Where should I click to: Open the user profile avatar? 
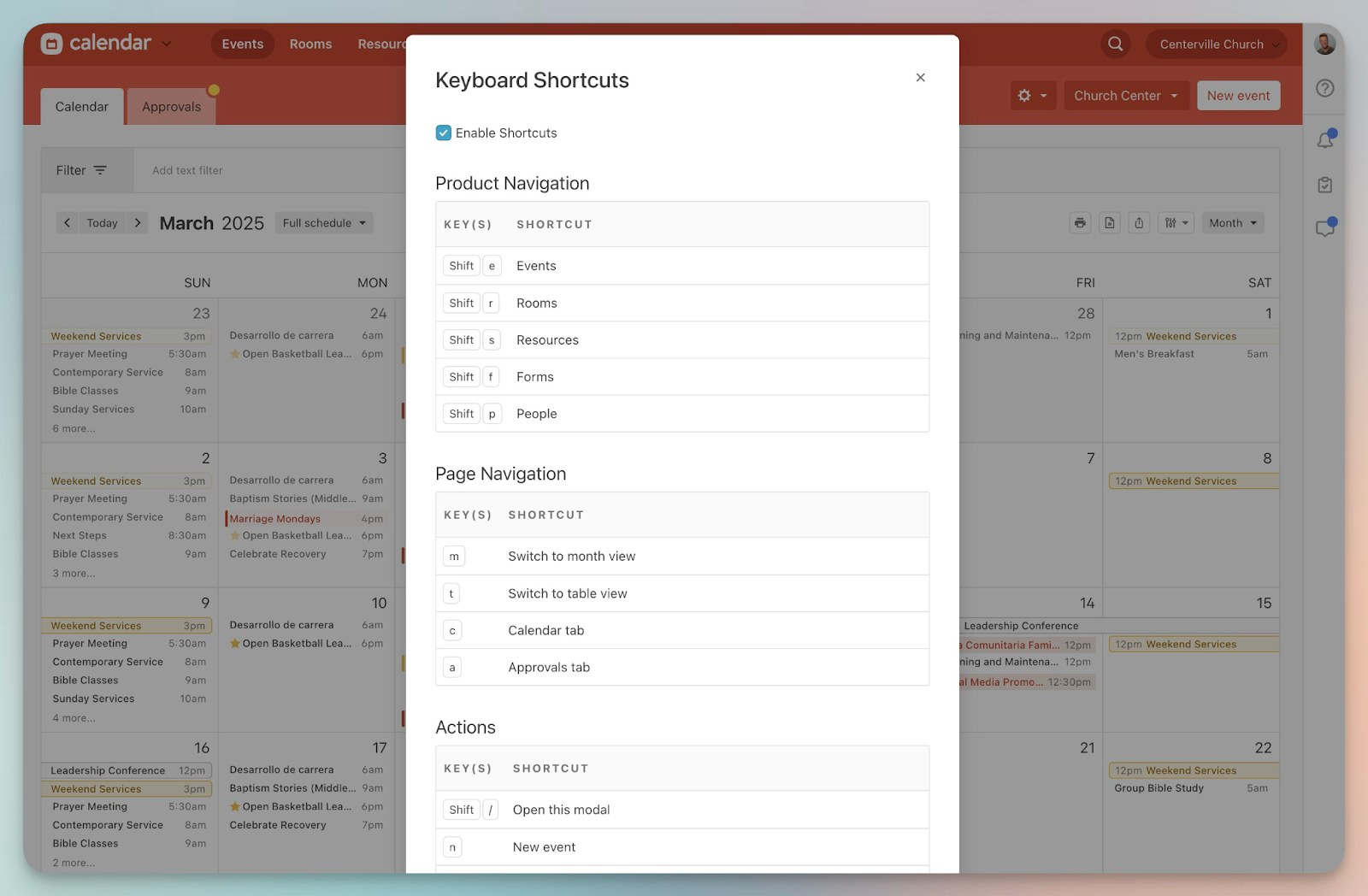pyautogui.click(x=1324, y=44)
